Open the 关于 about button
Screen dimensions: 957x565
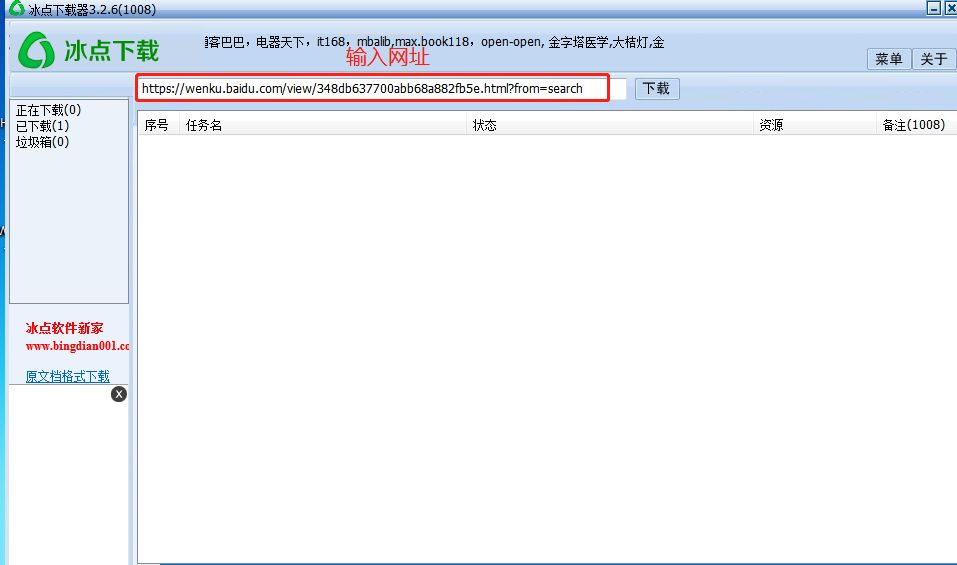tap(934, 59)
